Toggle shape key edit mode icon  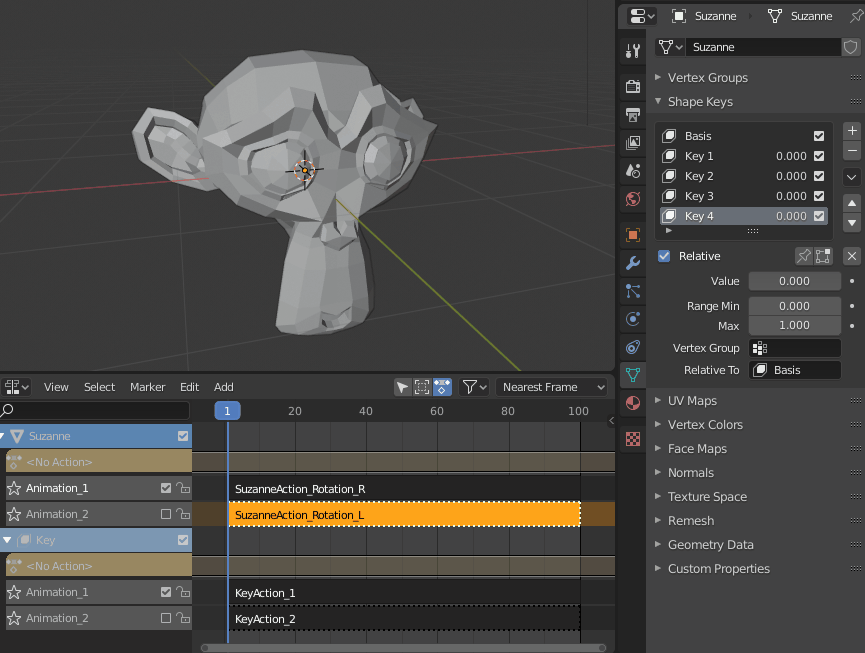(823, 256)
